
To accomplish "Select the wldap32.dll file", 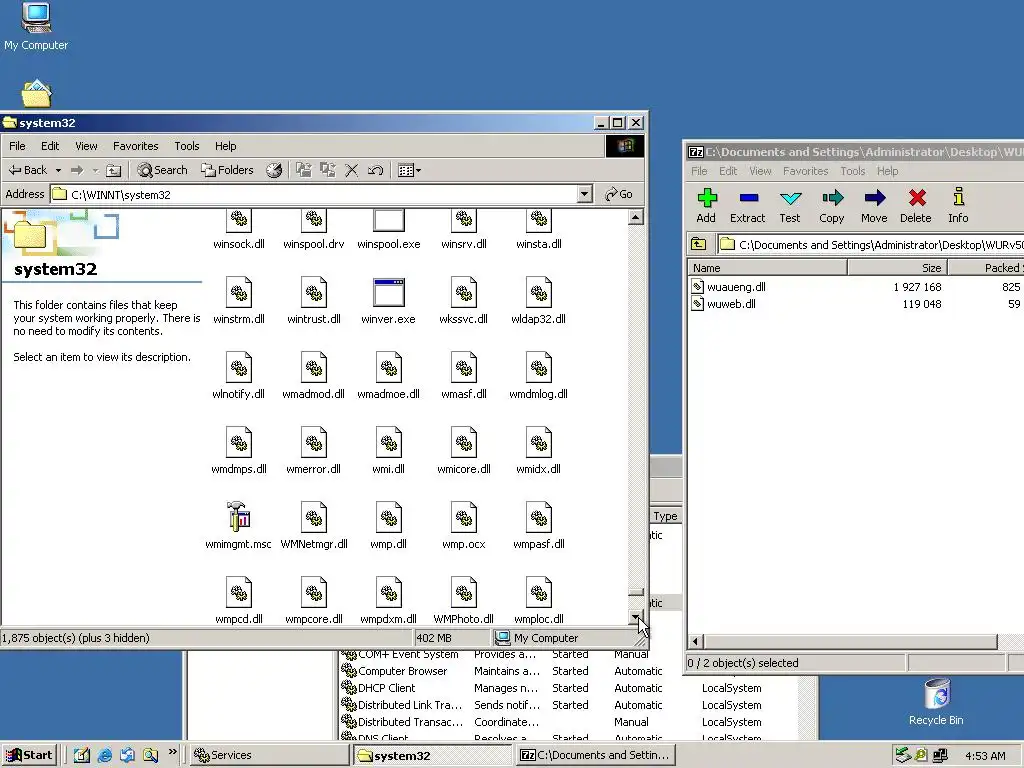I will click(x=539, y=301).
